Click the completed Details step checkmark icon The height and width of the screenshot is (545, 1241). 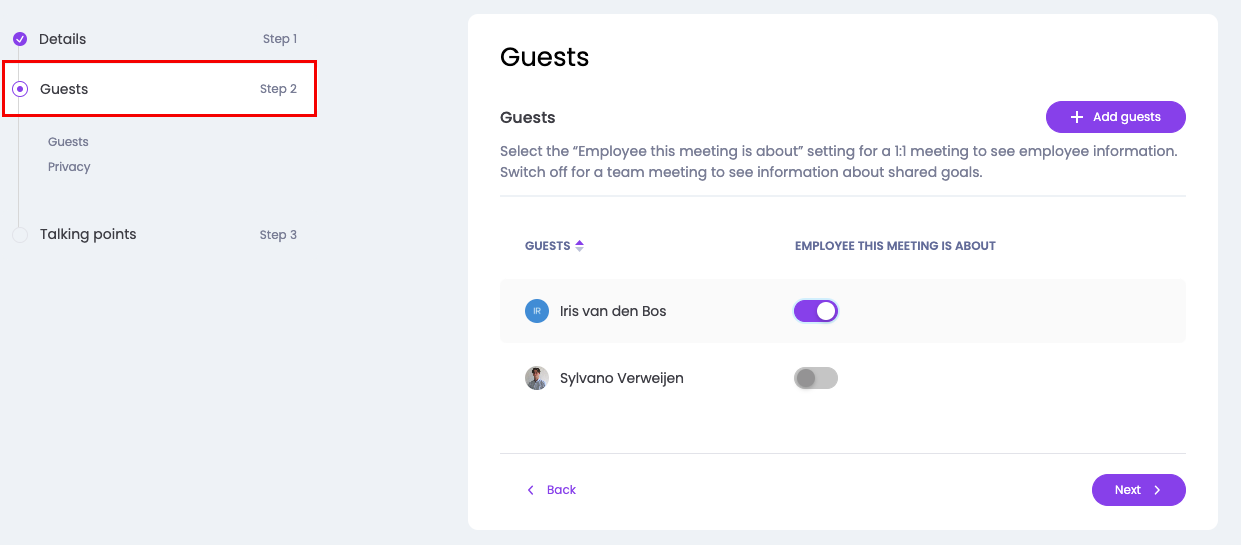[x=20, y=39]
